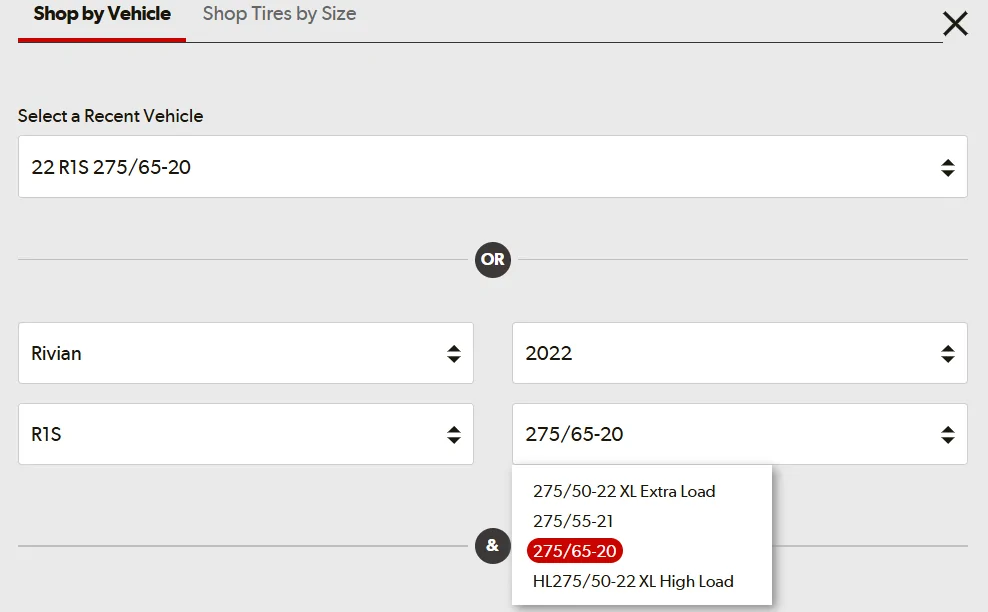
Task: Open the Rivian make dropdown
Action: [246, 353]
